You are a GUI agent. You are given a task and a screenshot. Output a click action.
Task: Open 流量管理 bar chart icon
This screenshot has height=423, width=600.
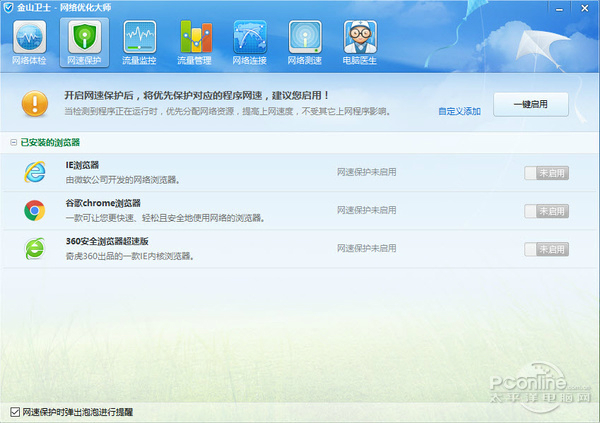195,38
